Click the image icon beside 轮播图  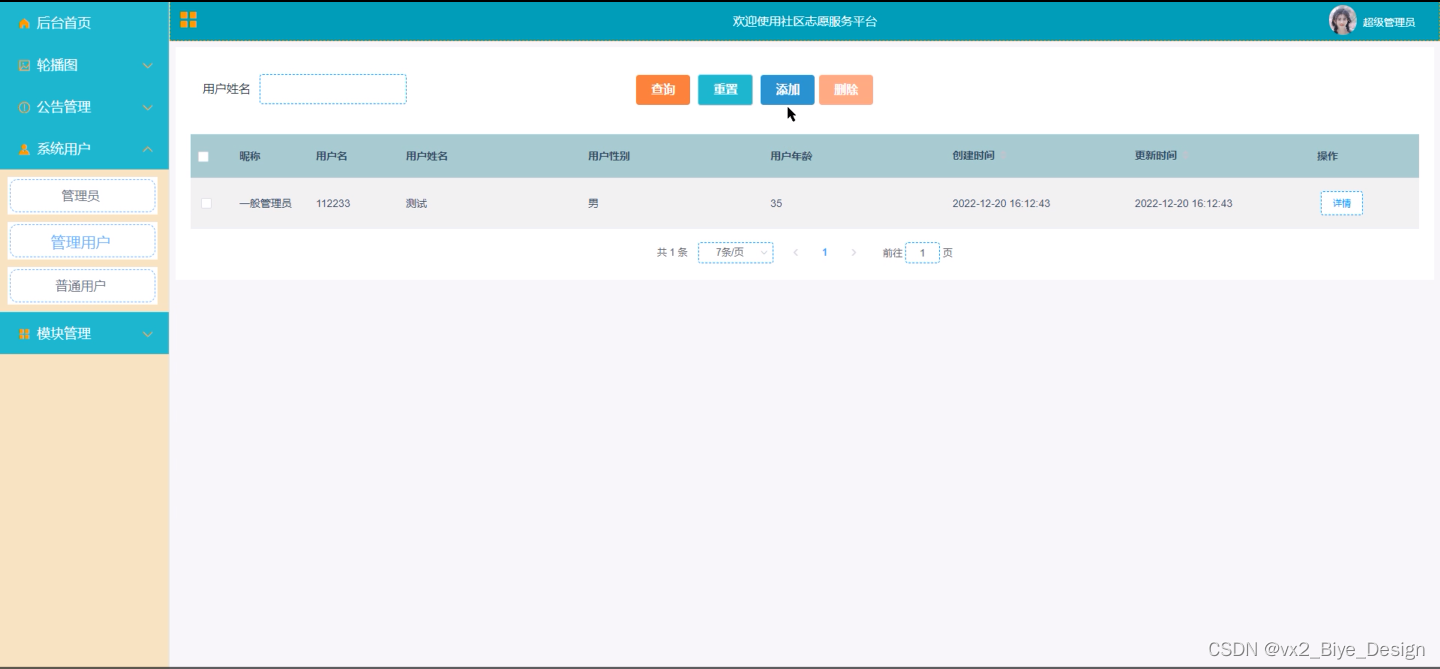25,65
